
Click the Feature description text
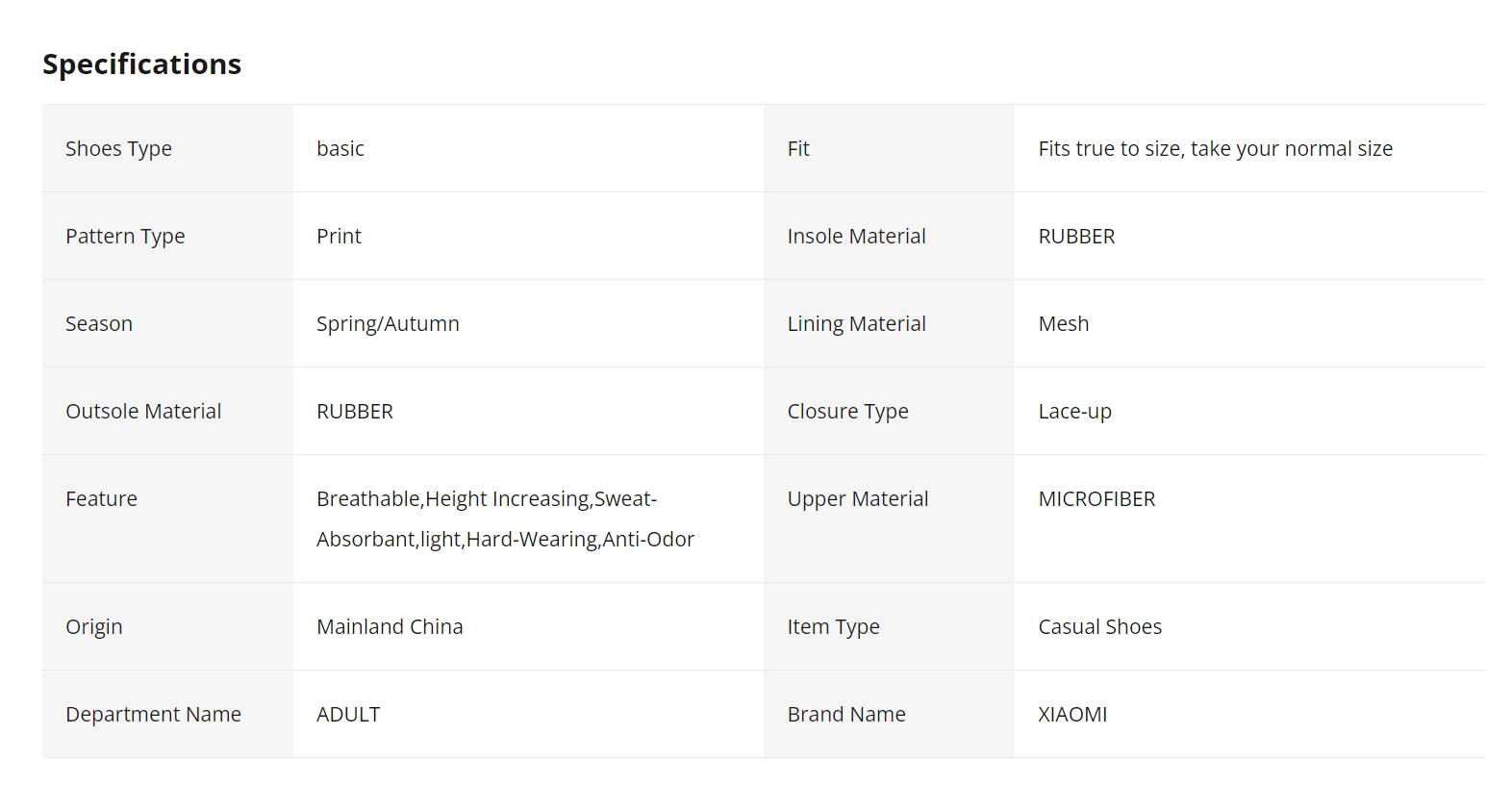[x=505, y=519]
